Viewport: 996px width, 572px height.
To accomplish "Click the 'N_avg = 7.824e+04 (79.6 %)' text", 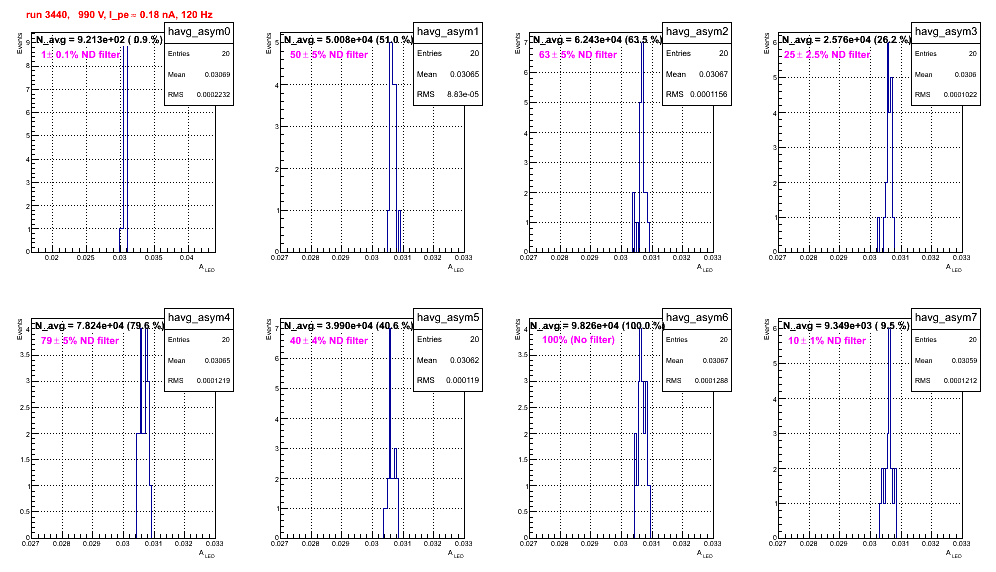I will click(99, 325).
